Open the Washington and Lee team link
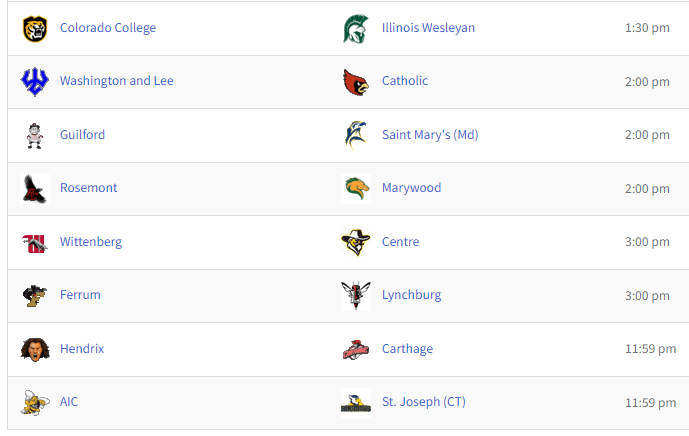The image size is (689, 436). click(116, 81)
